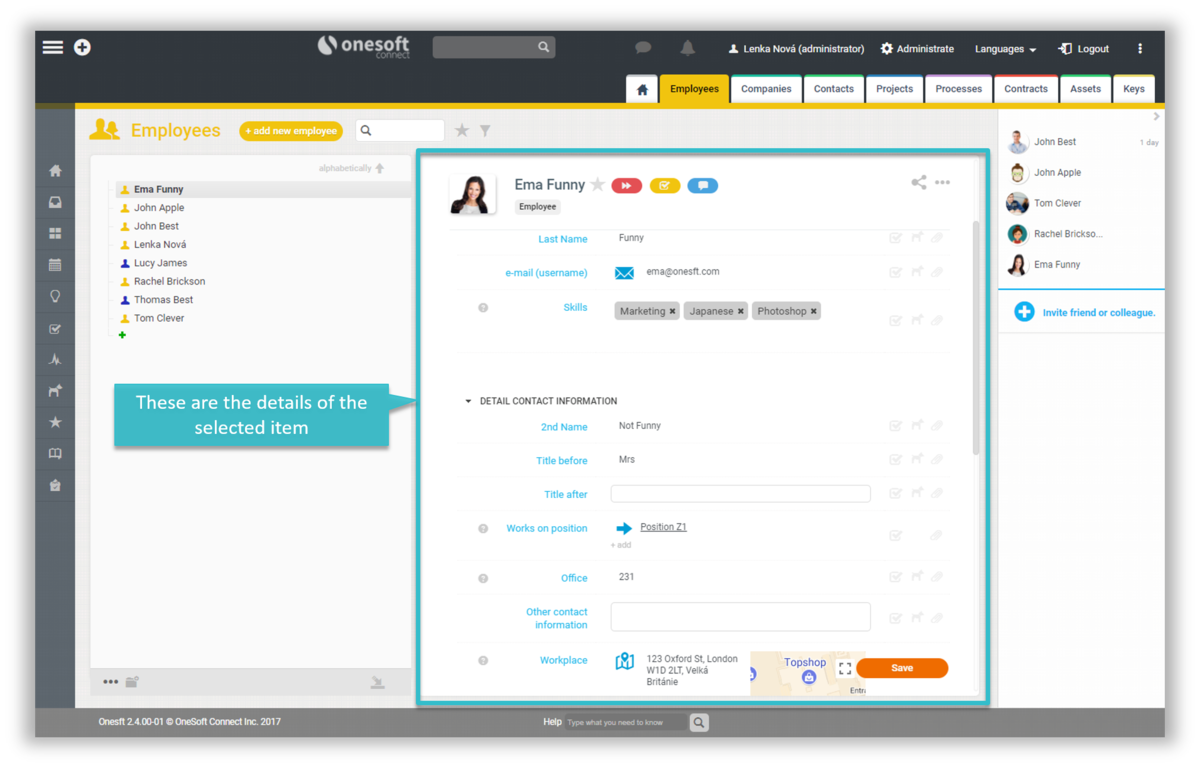The image size is (1200, 768).
Task: Toggle favorite star next to Ema Funny's name
Action: [598, 185]
